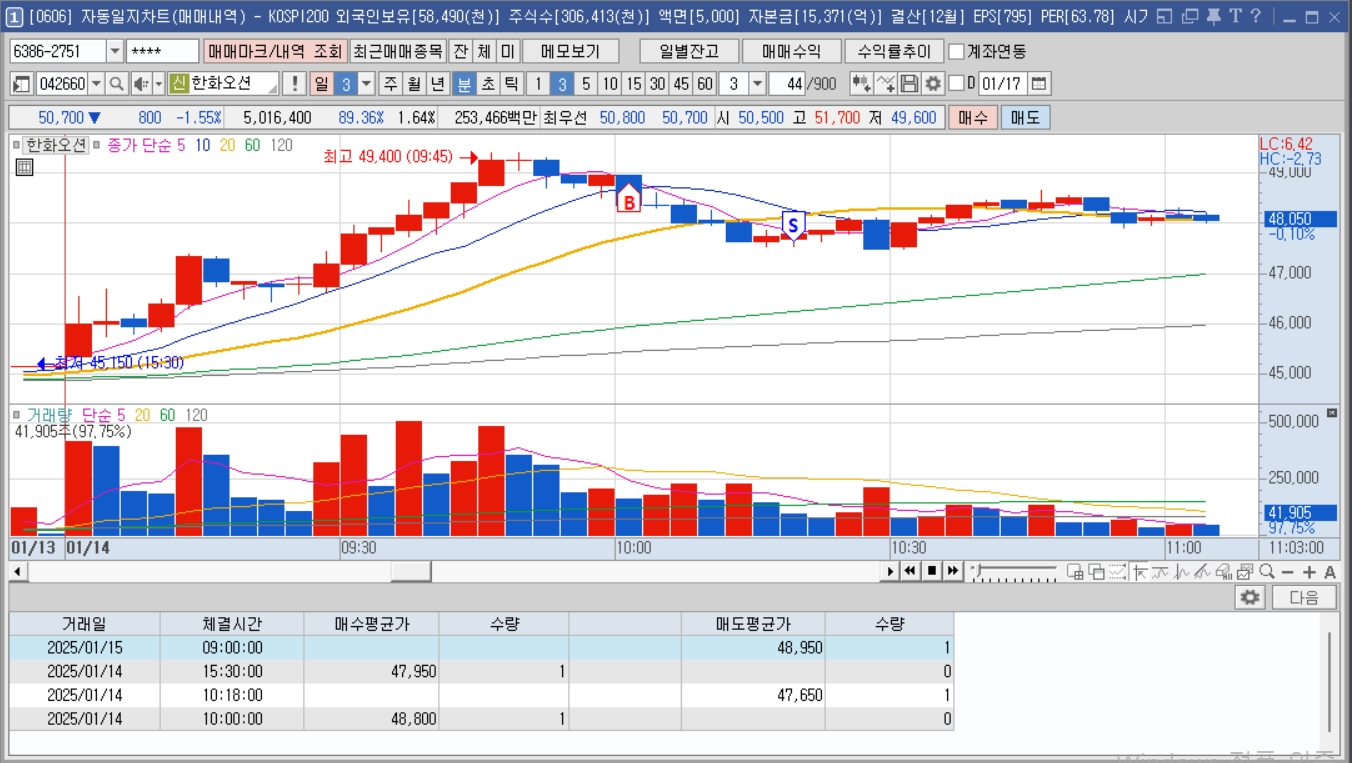Select the 월 monthly period toggle

click(x=413, y=84)
